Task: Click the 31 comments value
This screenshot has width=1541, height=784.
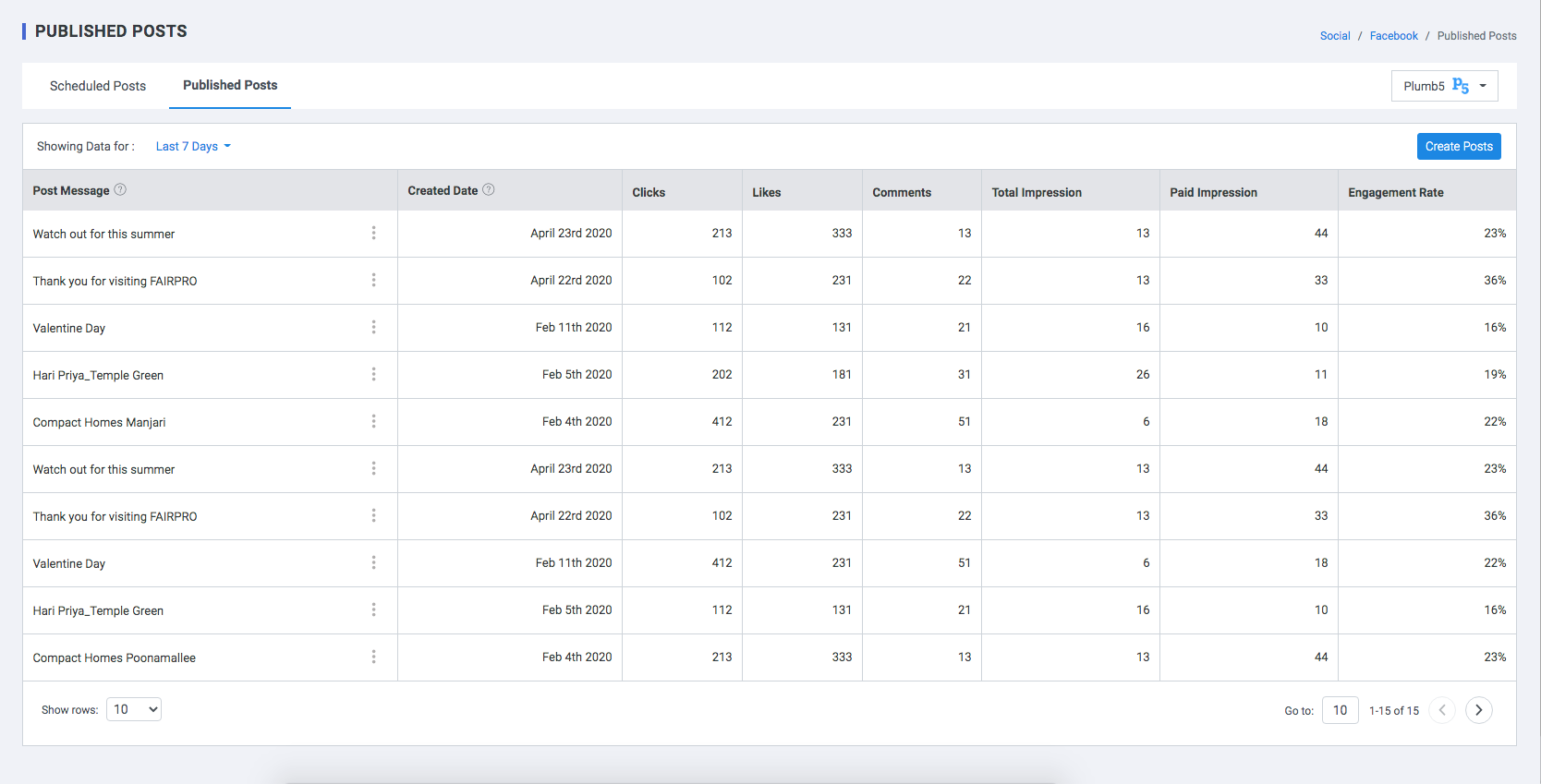Action: [964, 374]
